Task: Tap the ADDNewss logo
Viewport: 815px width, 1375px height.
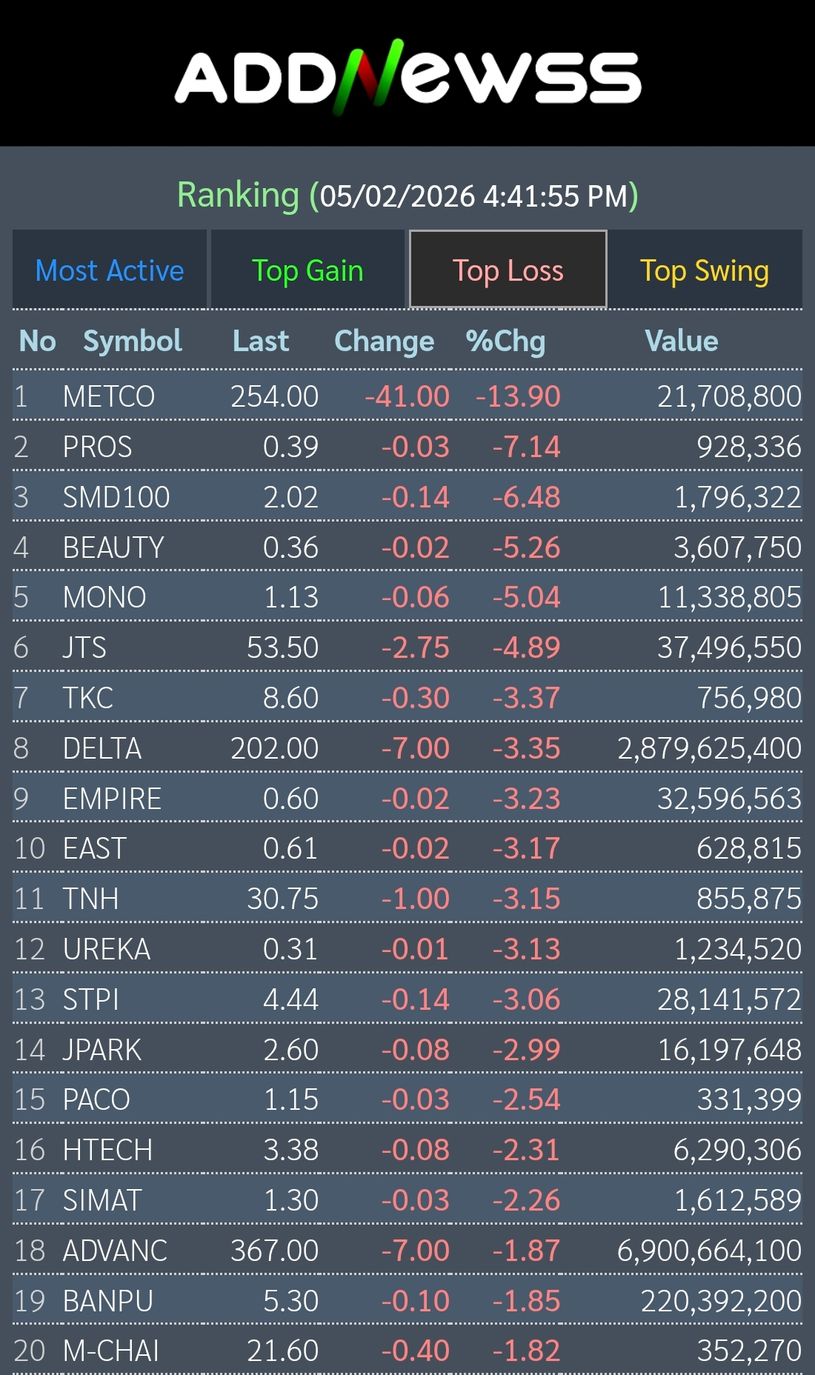Action: tap(407, 74)
